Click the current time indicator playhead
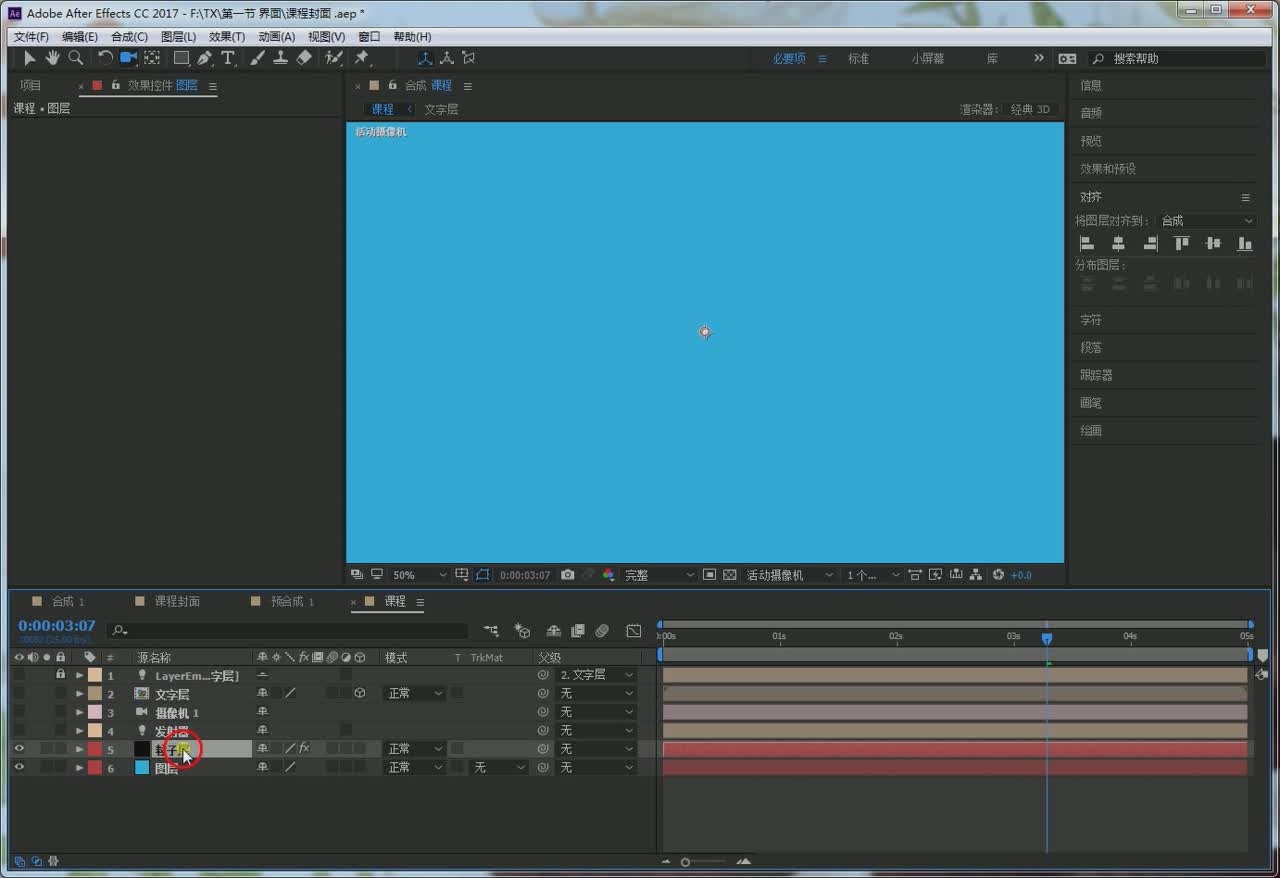 (x=1047, y=638)
